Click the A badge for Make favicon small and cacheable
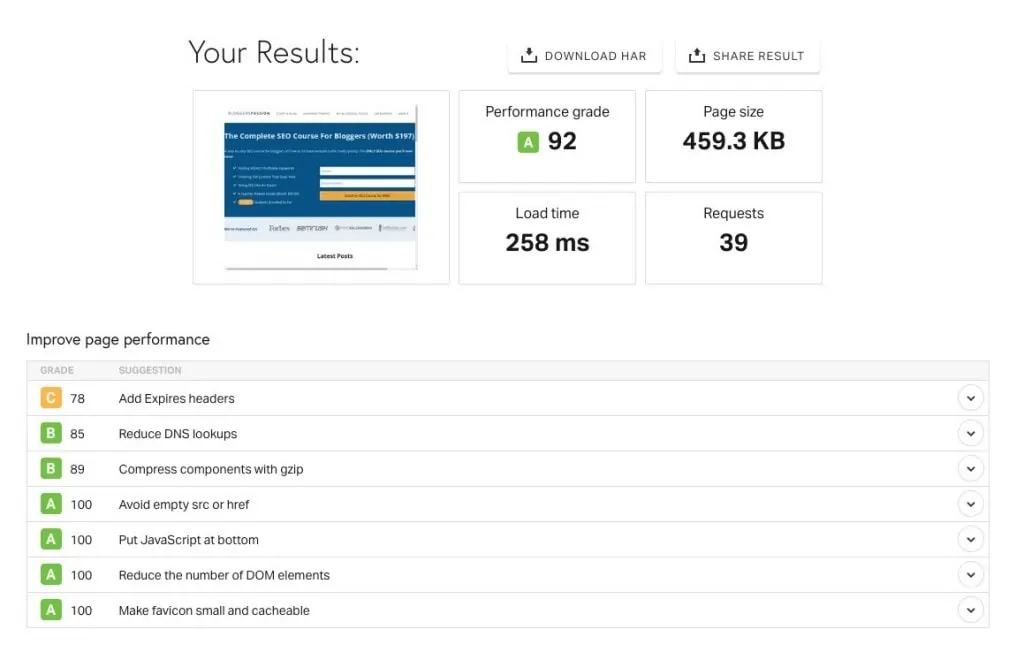This screenshot has width=1024, height=667. [x=50, y=610]
